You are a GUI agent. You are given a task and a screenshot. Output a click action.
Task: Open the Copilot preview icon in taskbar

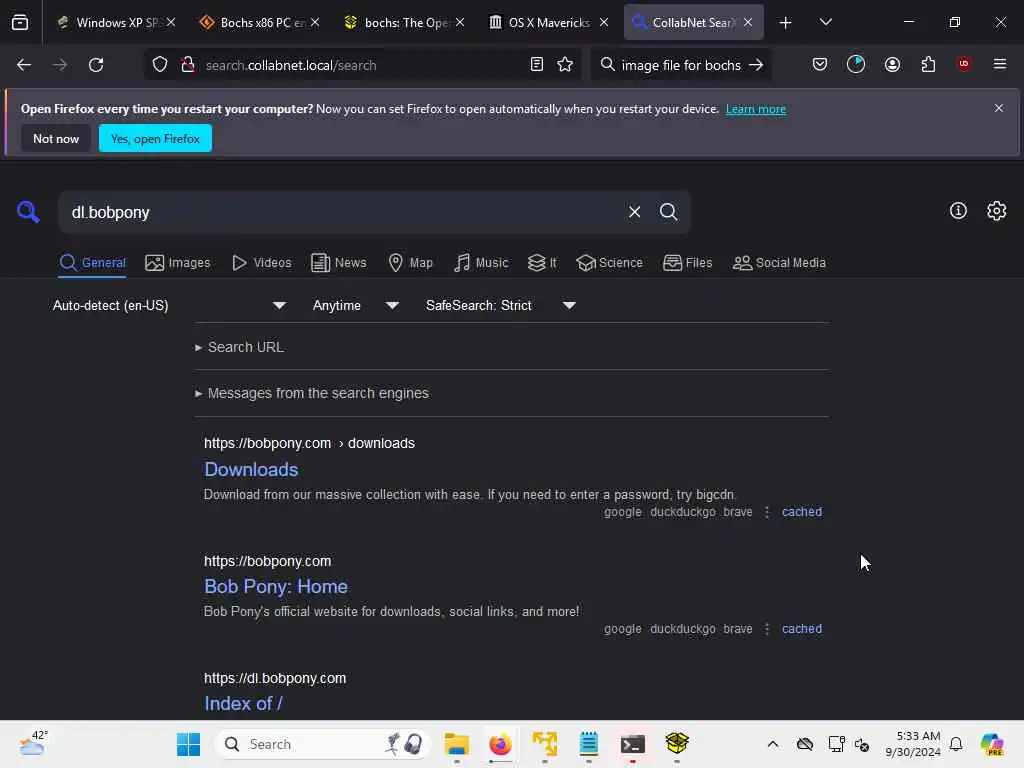coord(992,744)
